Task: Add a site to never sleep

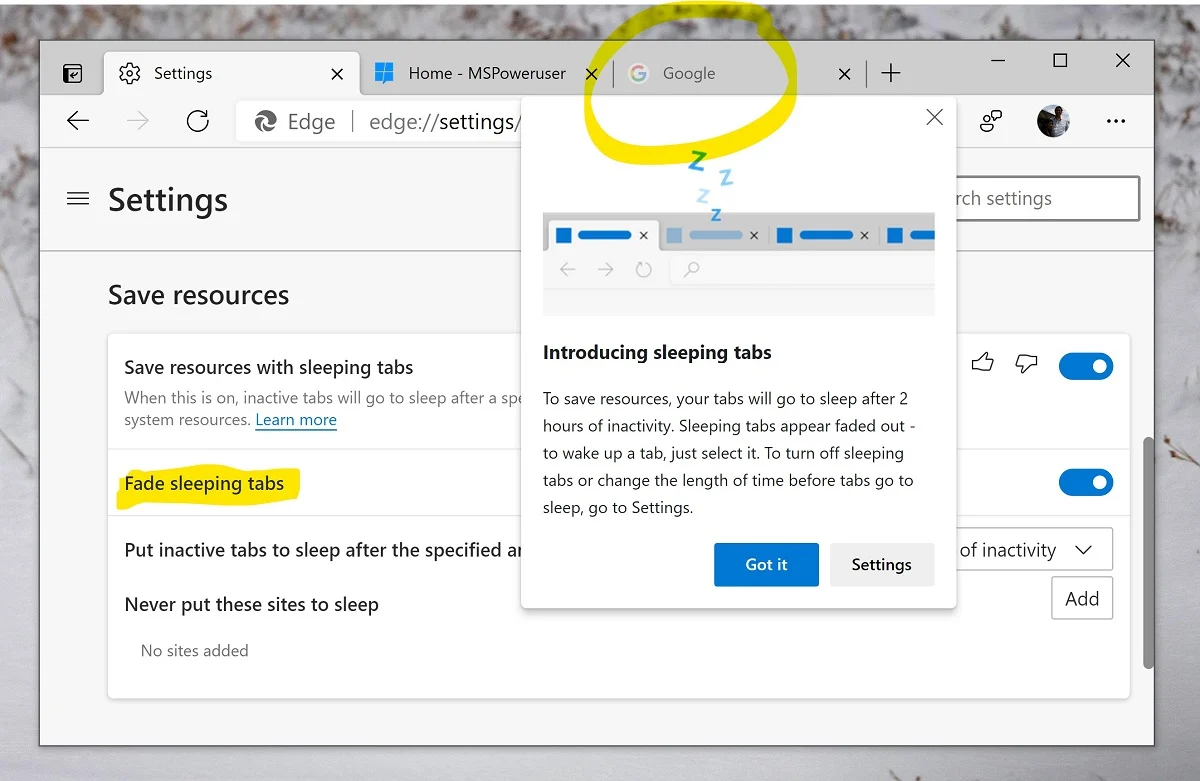Action: click(x=1082, y=599)
